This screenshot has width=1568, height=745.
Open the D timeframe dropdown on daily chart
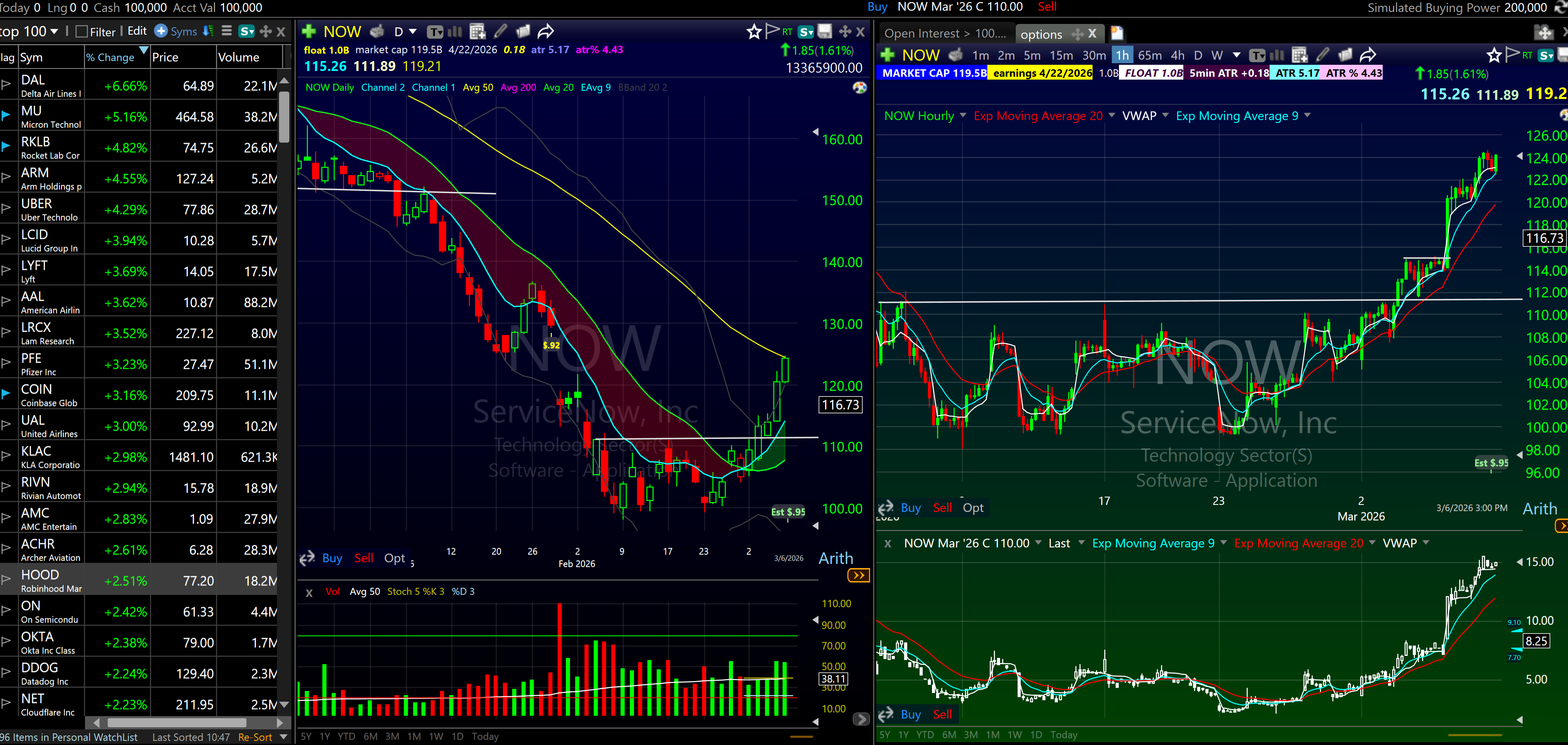[412, 32]
